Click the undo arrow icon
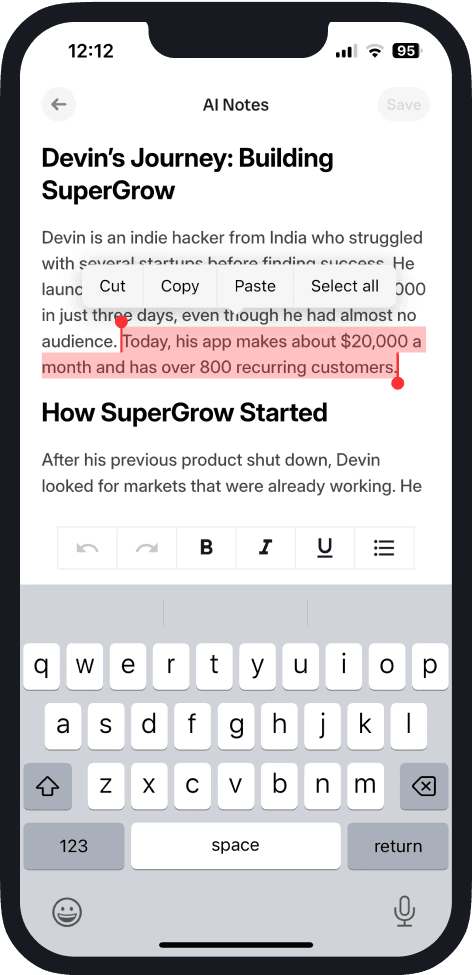The width and height of the screenshot is (472, 975). tap(87, 548)
